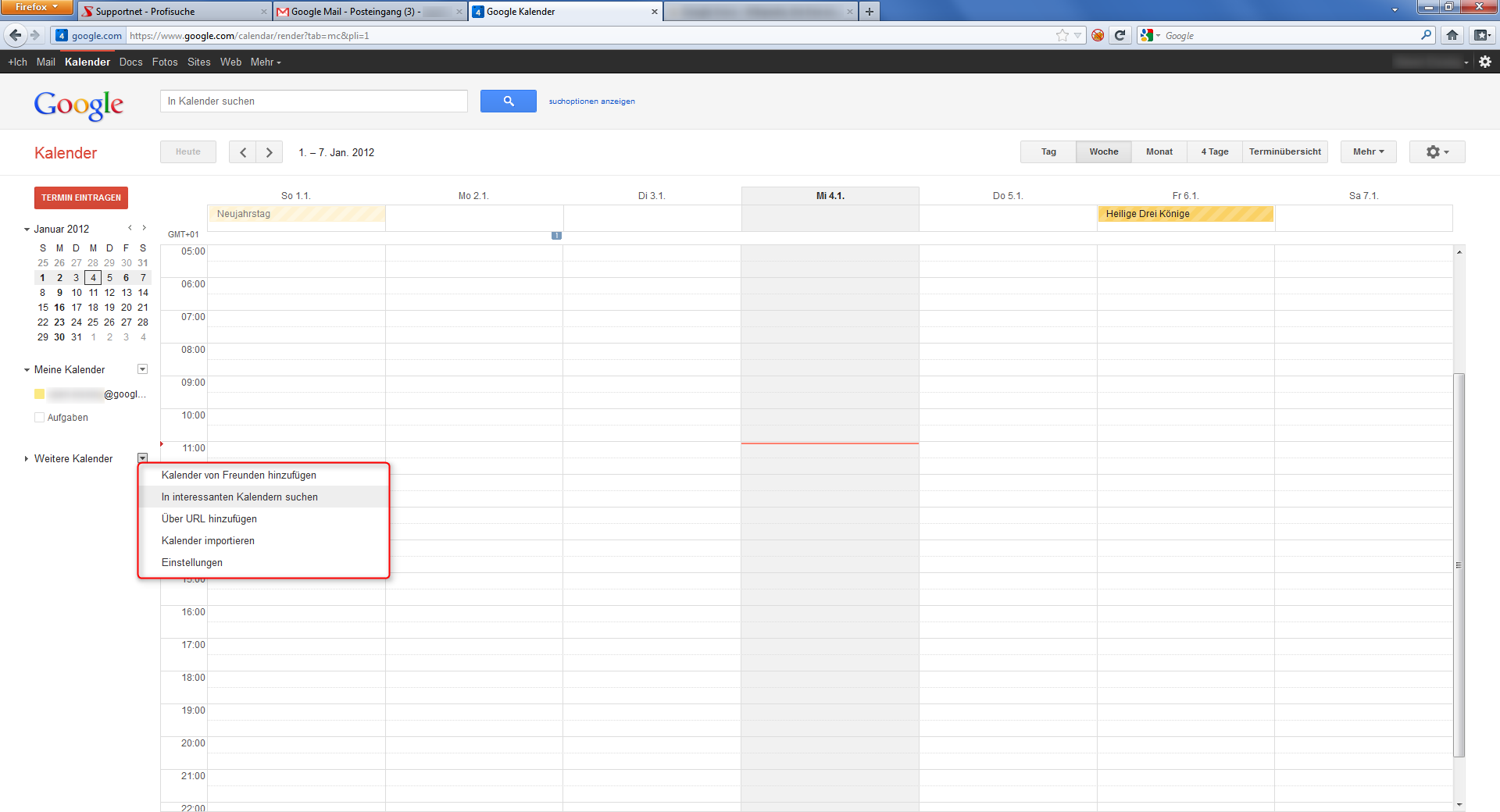This screenshot has width=1500, height=812.
Task: Click the new tab plus icon
Action: pyautogui.click(x=870, y=12)
